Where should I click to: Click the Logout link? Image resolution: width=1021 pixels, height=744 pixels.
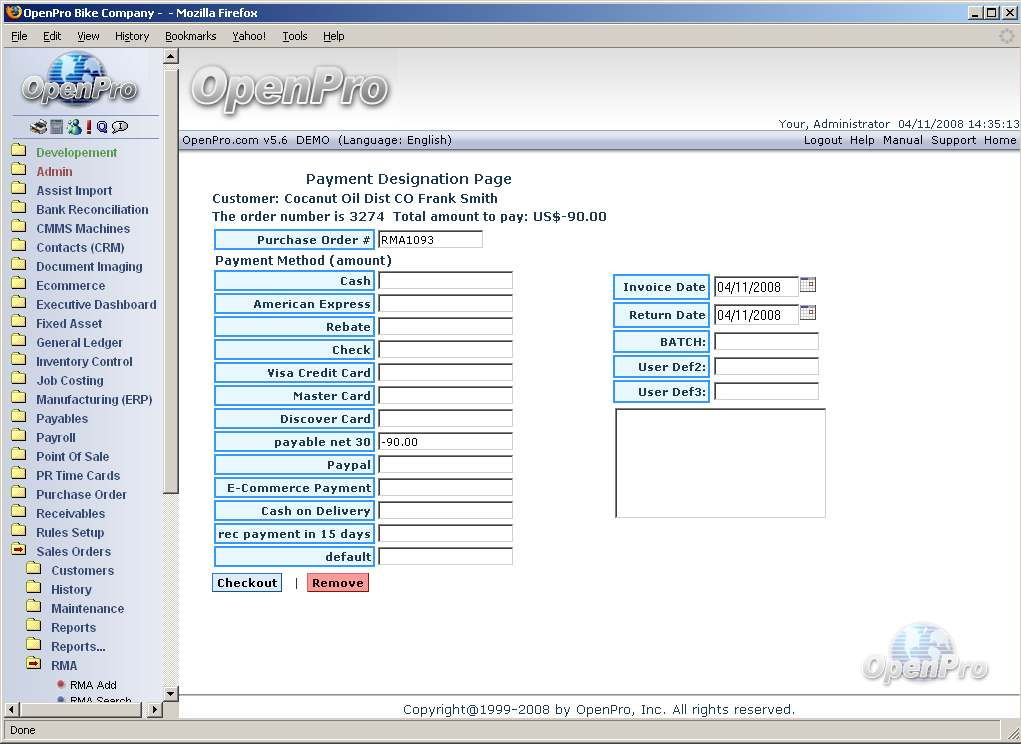[x=823, y=140]
